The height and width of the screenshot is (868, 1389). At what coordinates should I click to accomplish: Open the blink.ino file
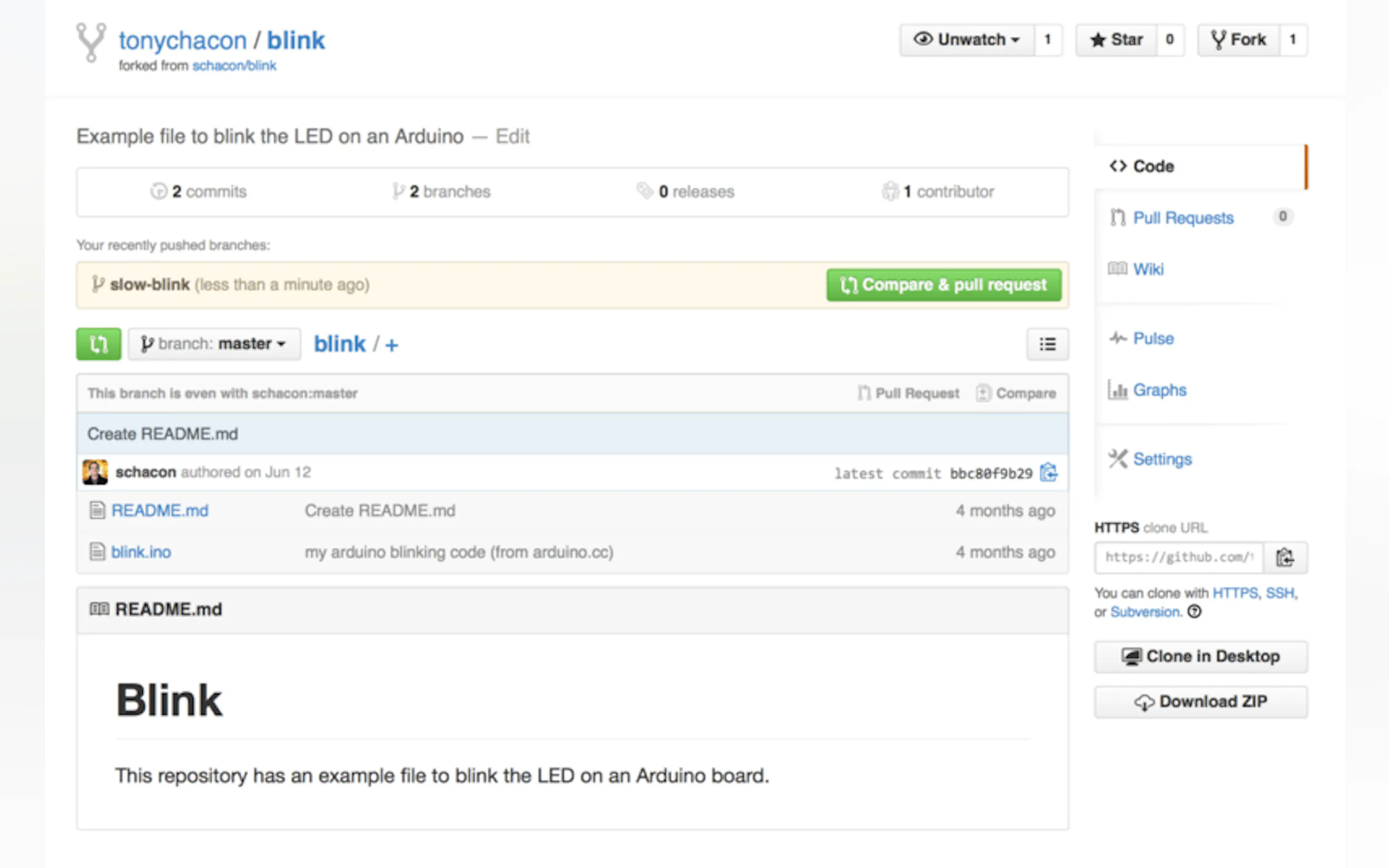click(141, 552)
